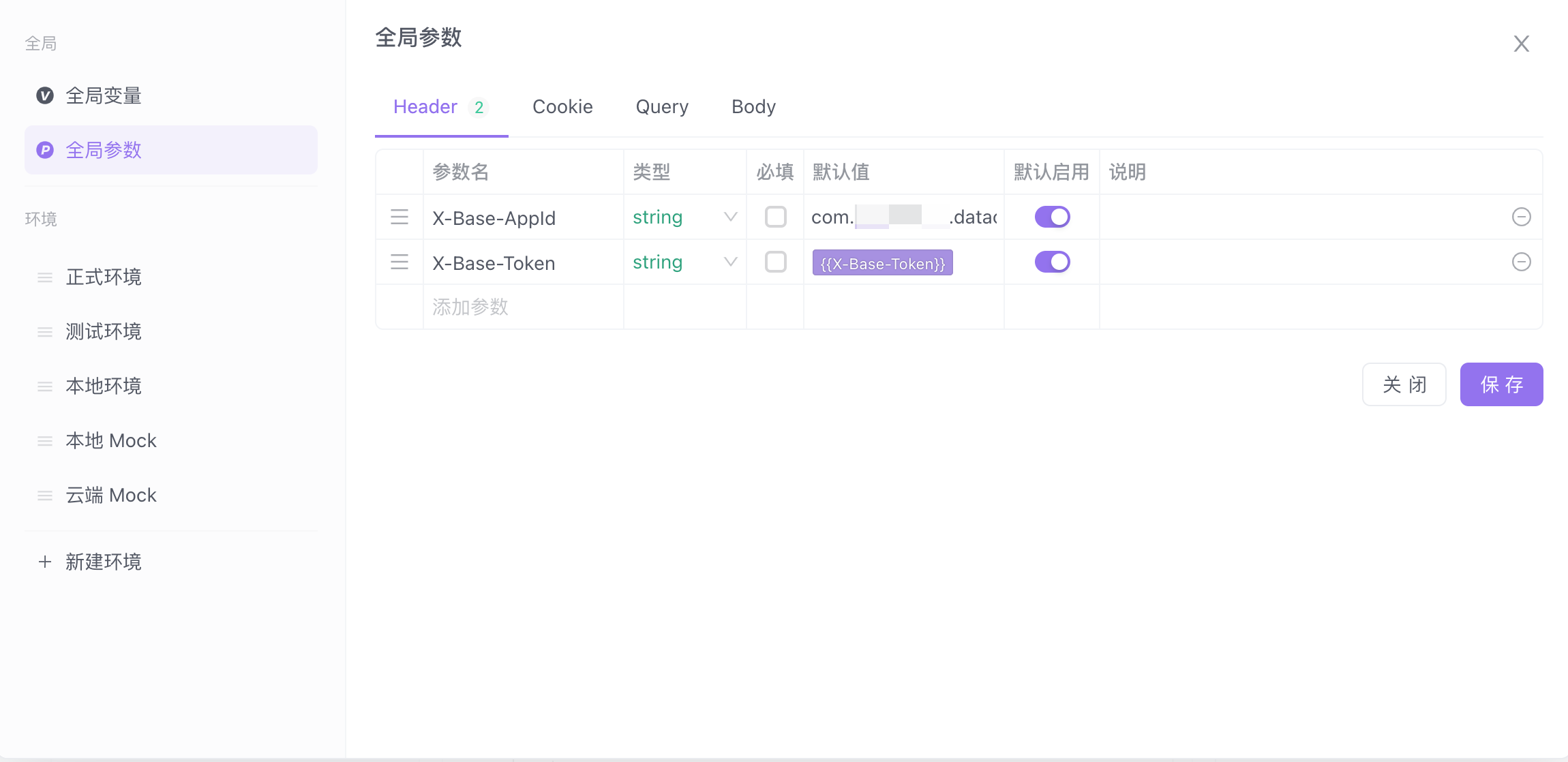Click the 关闭 button
This screenshot has height=762, width=1568.
tap(1404, 384)
